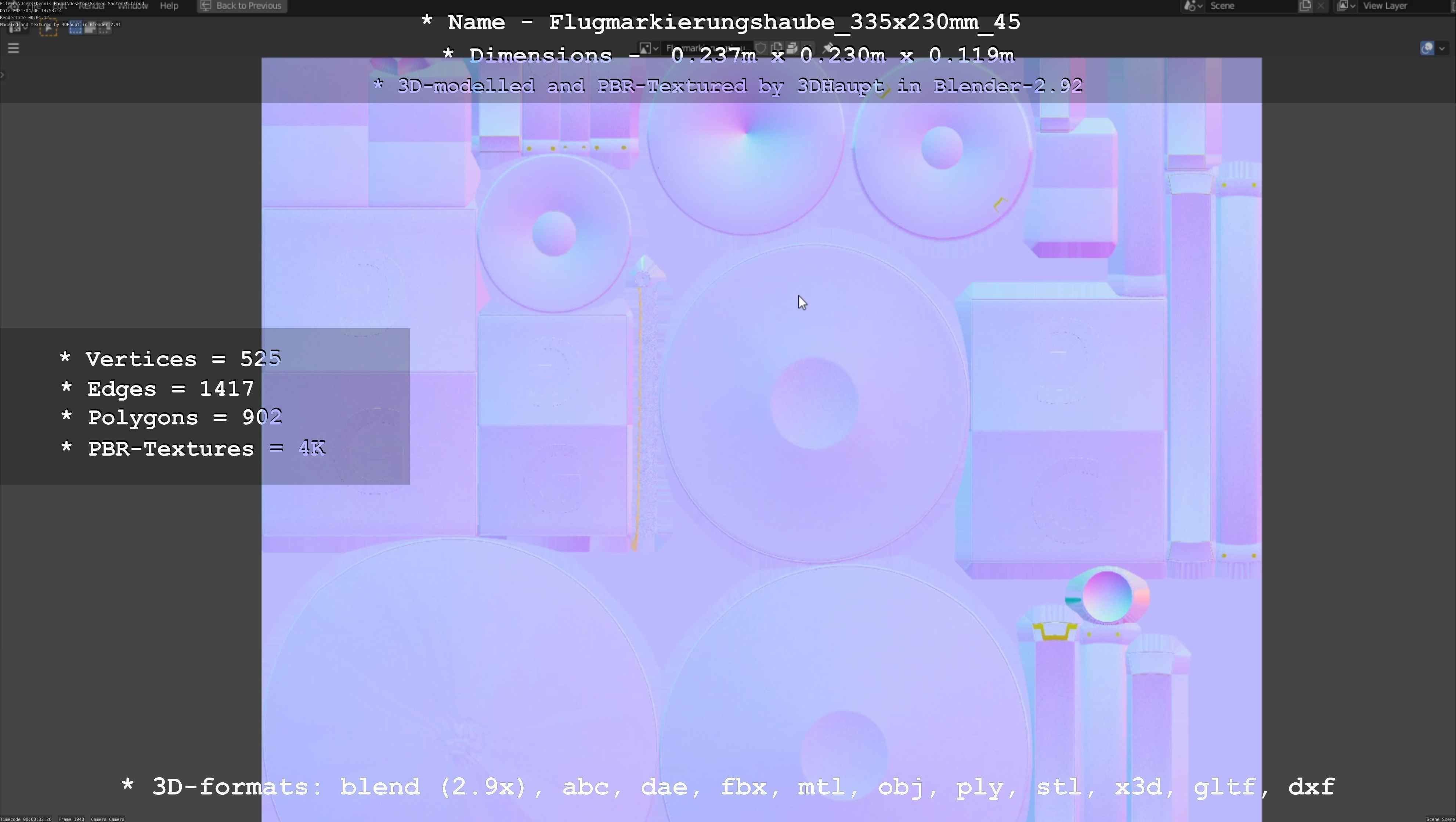
Task: Open the Render menu
Action: (91, 6)
